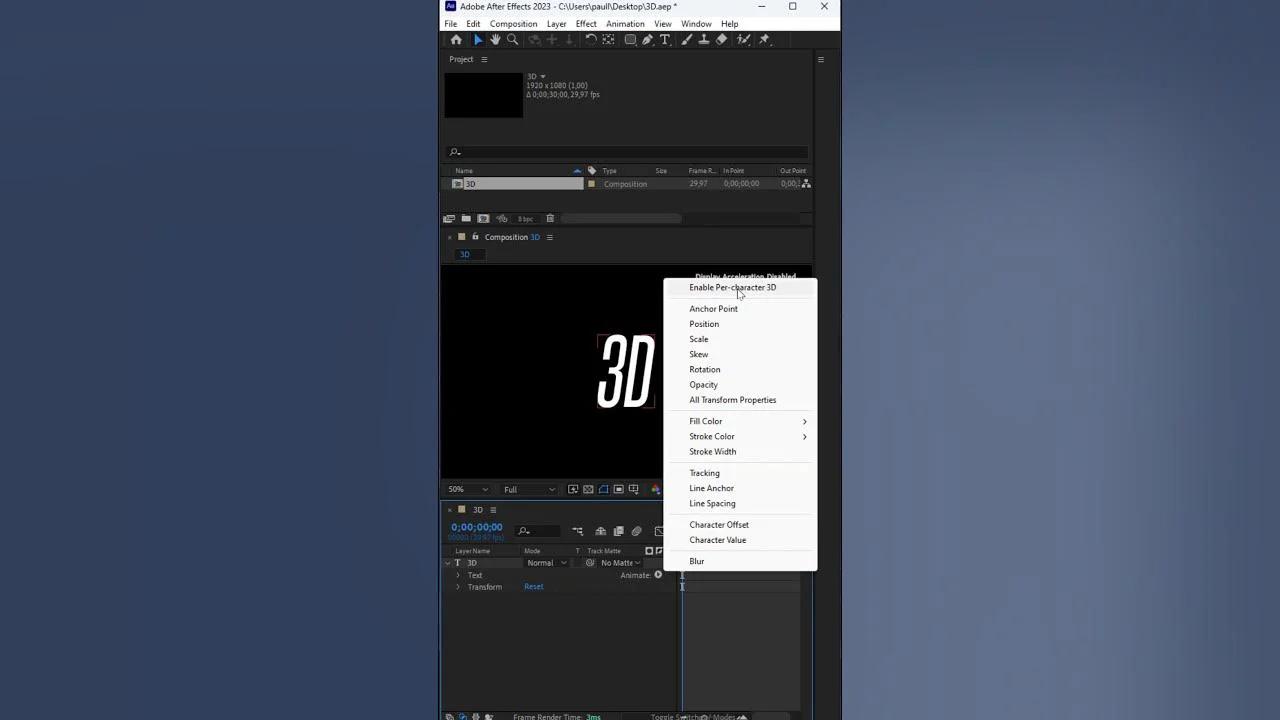The image size is (1280, 720).
Task: Click the New Composition icon in the Project panel
Action: coord(483,219)
